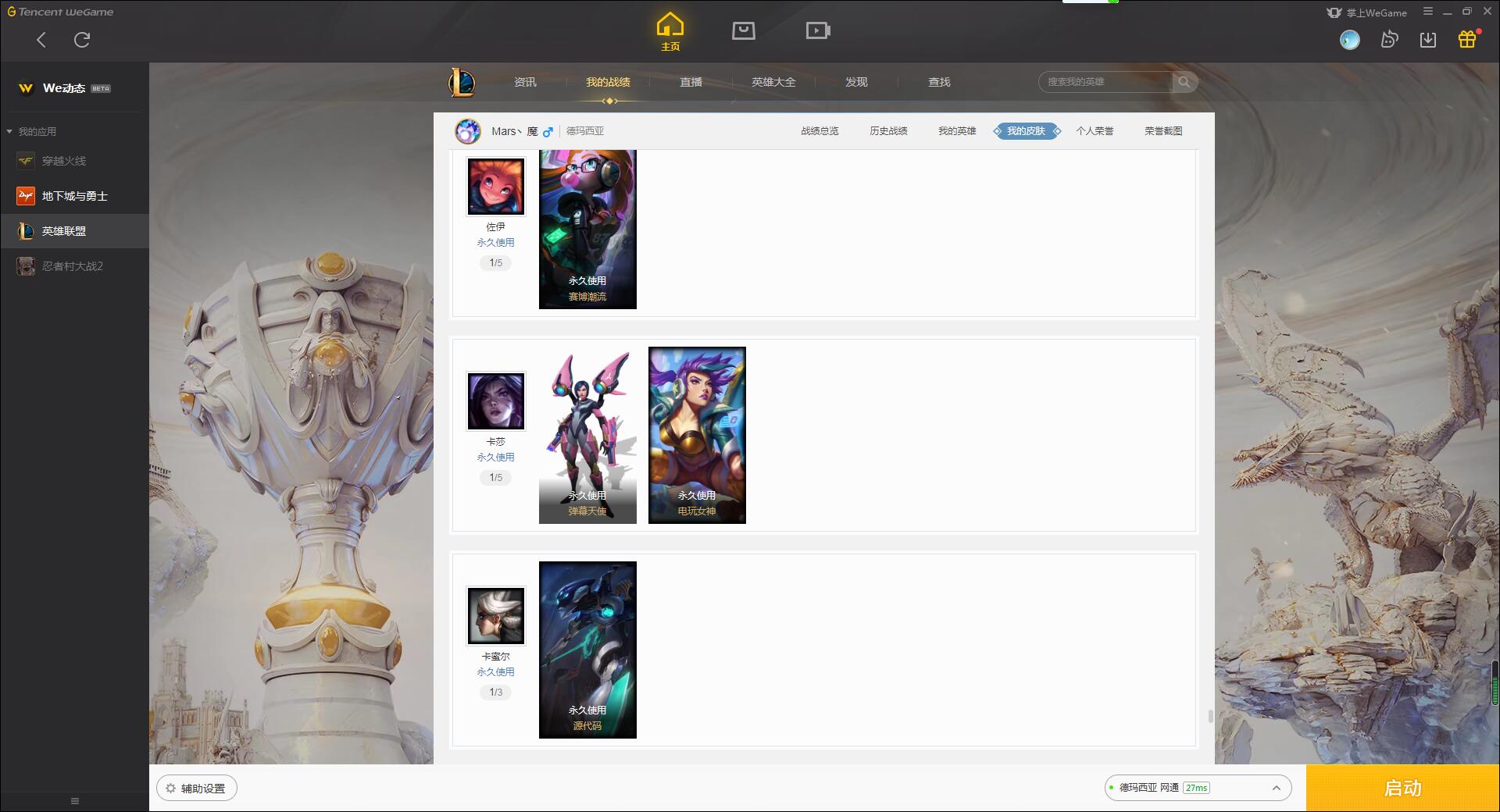Click the 1/3 count under 卡蜜尔
This screenshot has height=812, width=1500.
(496, 693)
